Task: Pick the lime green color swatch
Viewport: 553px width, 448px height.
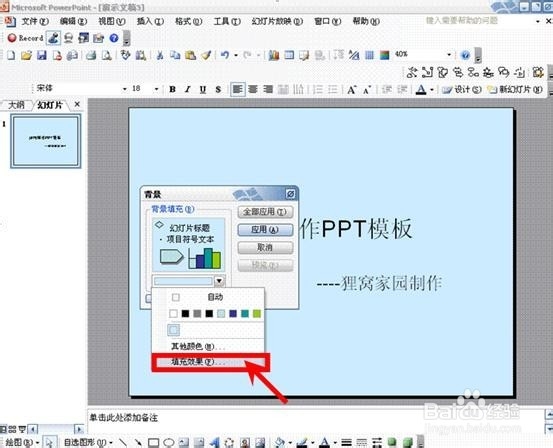Action: coord(257,313)
